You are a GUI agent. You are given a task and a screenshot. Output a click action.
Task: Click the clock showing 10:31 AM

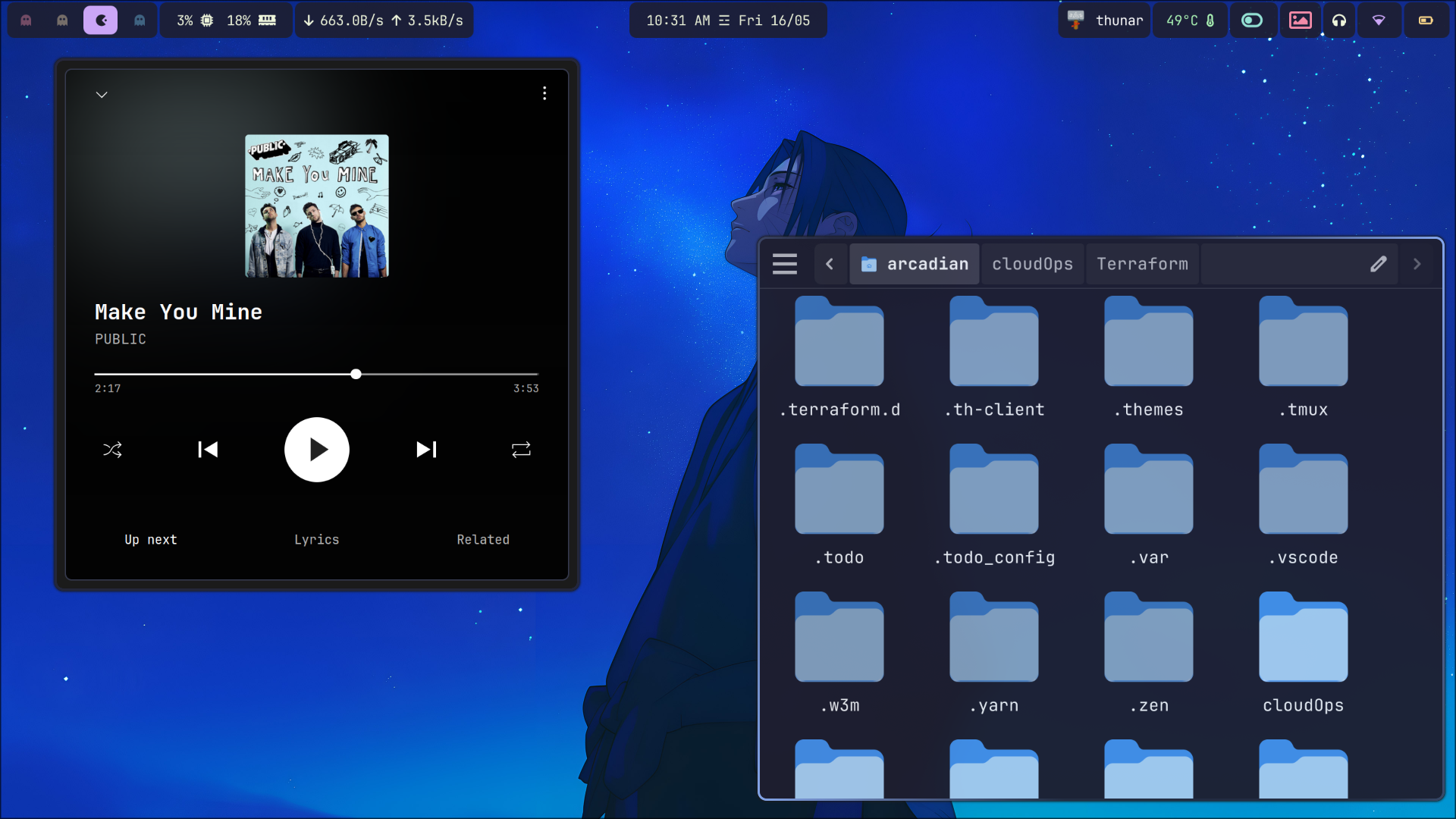click(728, 20)
